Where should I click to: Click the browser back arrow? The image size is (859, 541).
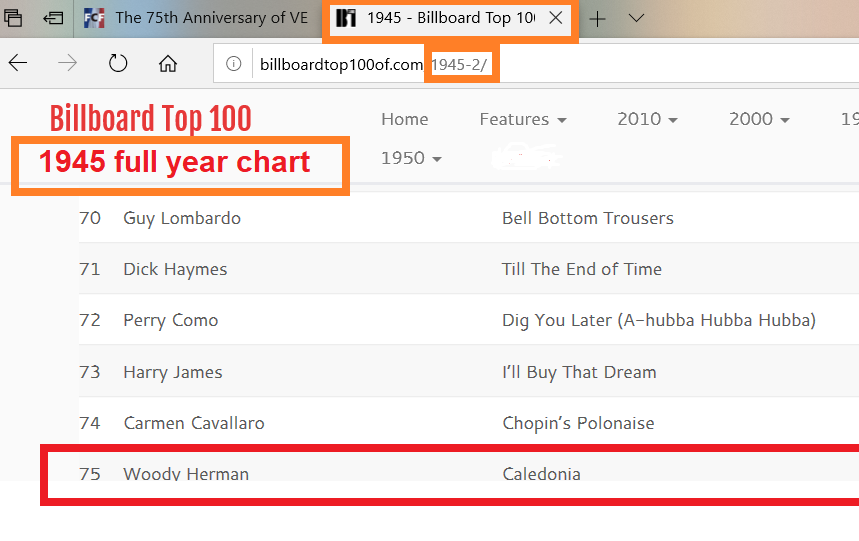click(18, 64)
